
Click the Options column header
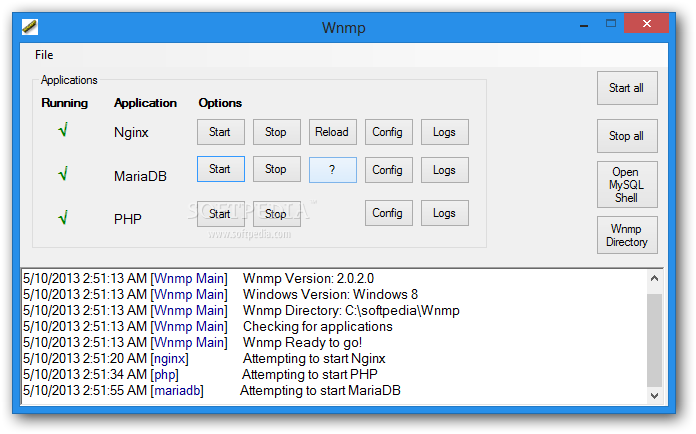pyautogui.click(x=220, y=103)
